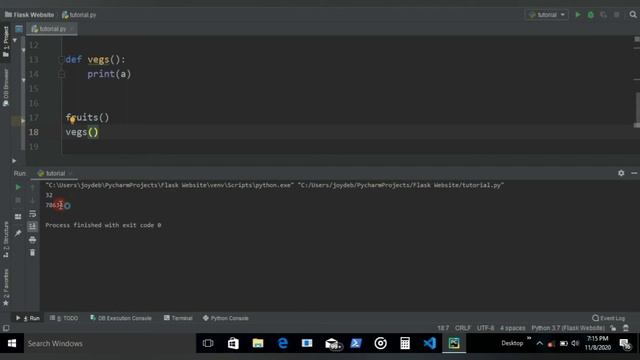
Task: Click the Search Windows box
Action: pos(109,343)
